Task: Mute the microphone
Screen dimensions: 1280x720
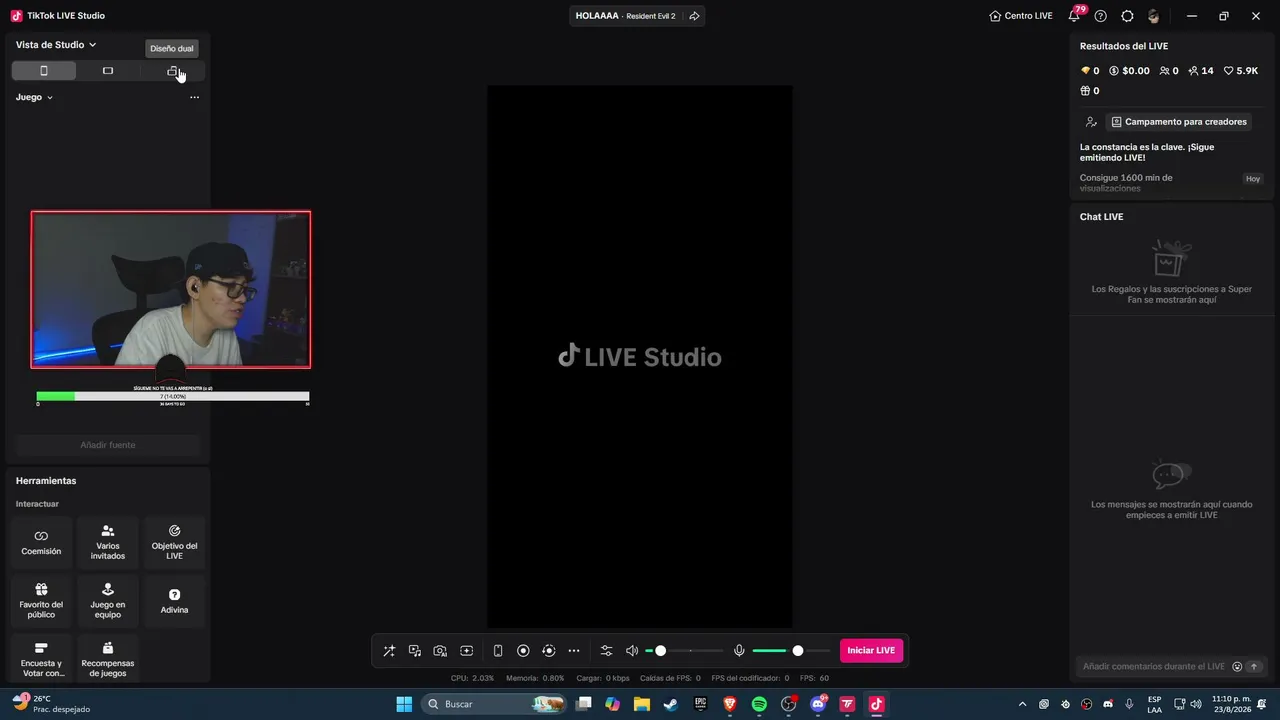Action: click(x=739, y=651)
